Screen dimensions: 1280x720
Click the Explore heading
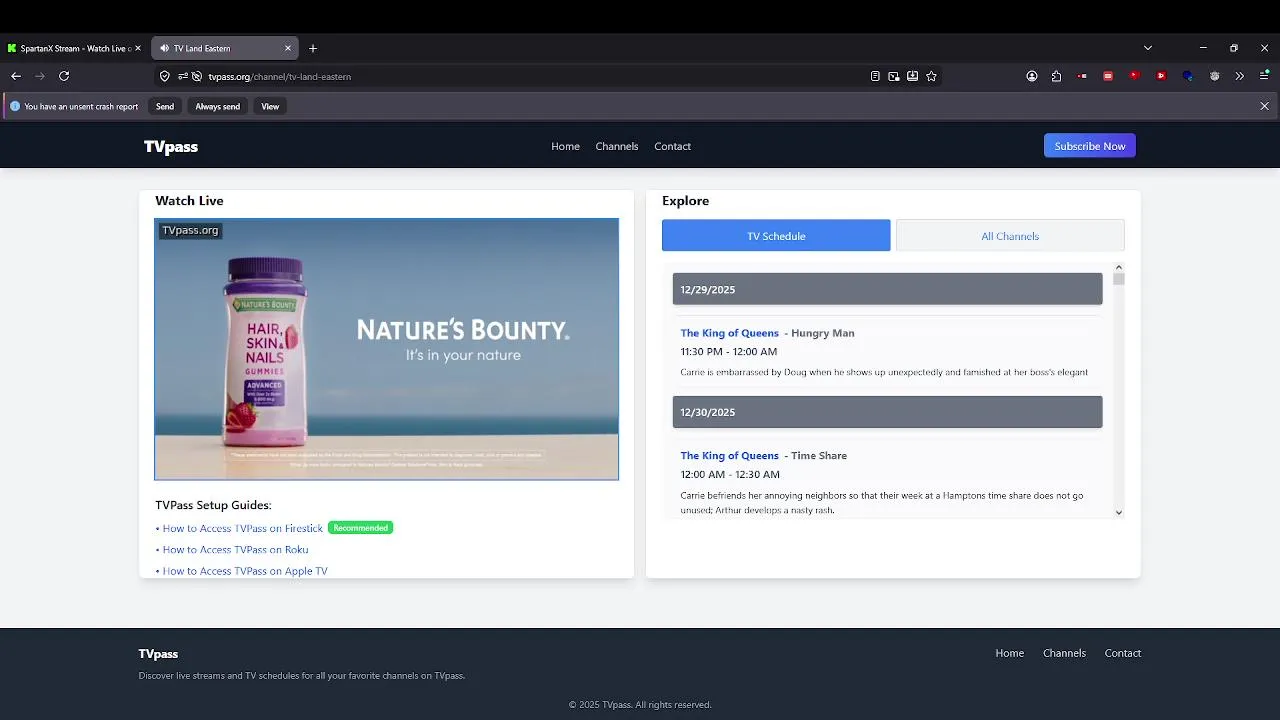[685, 201]
